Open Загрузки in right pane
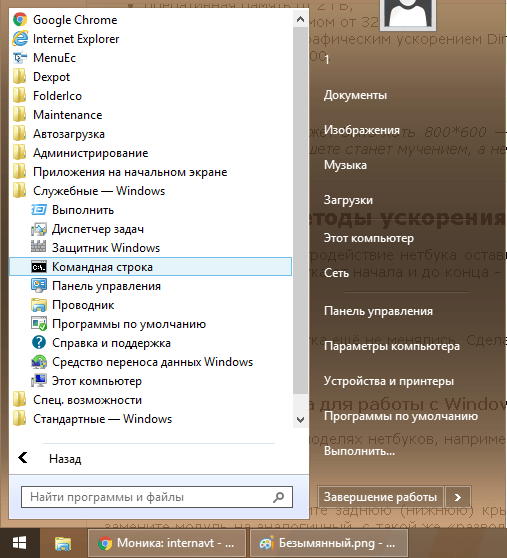 [348, 200]
